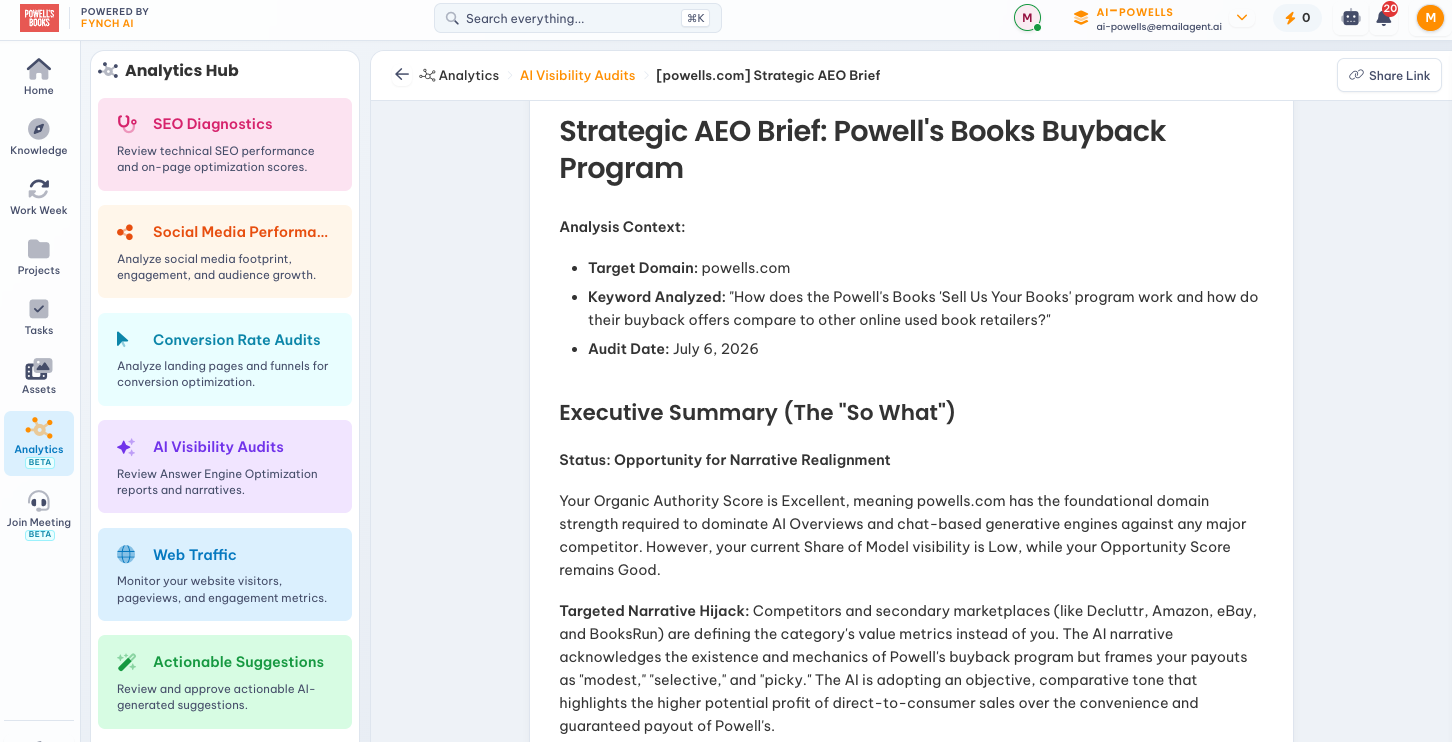Click the Analytics Hub header icon
Viewport: 1452px width, 742px height.
108,71
